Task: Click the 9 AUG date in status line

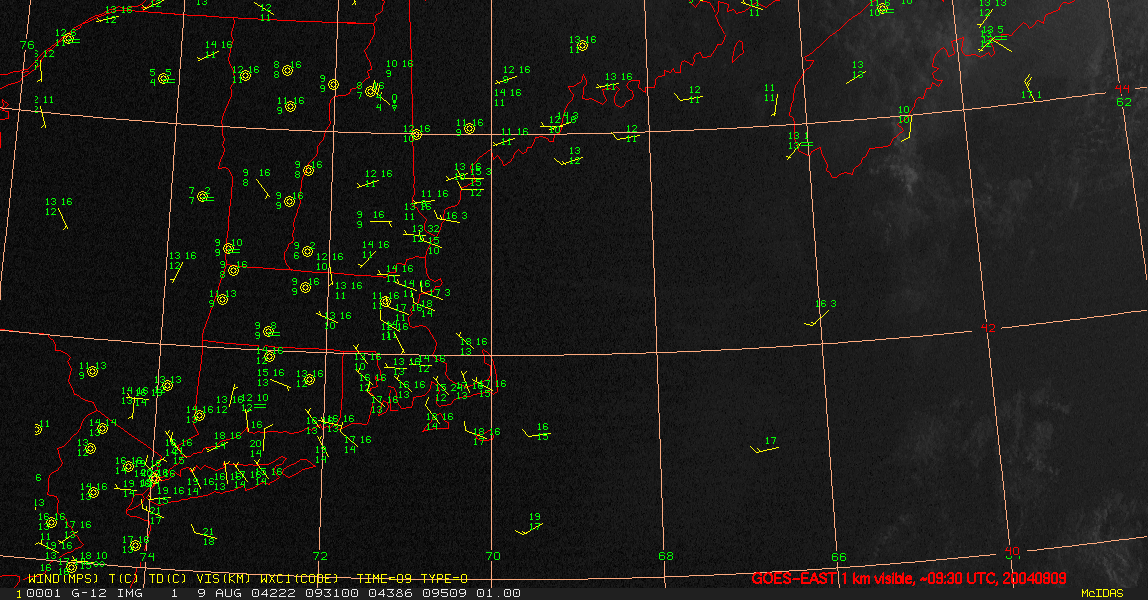Action: coord(220,593)
